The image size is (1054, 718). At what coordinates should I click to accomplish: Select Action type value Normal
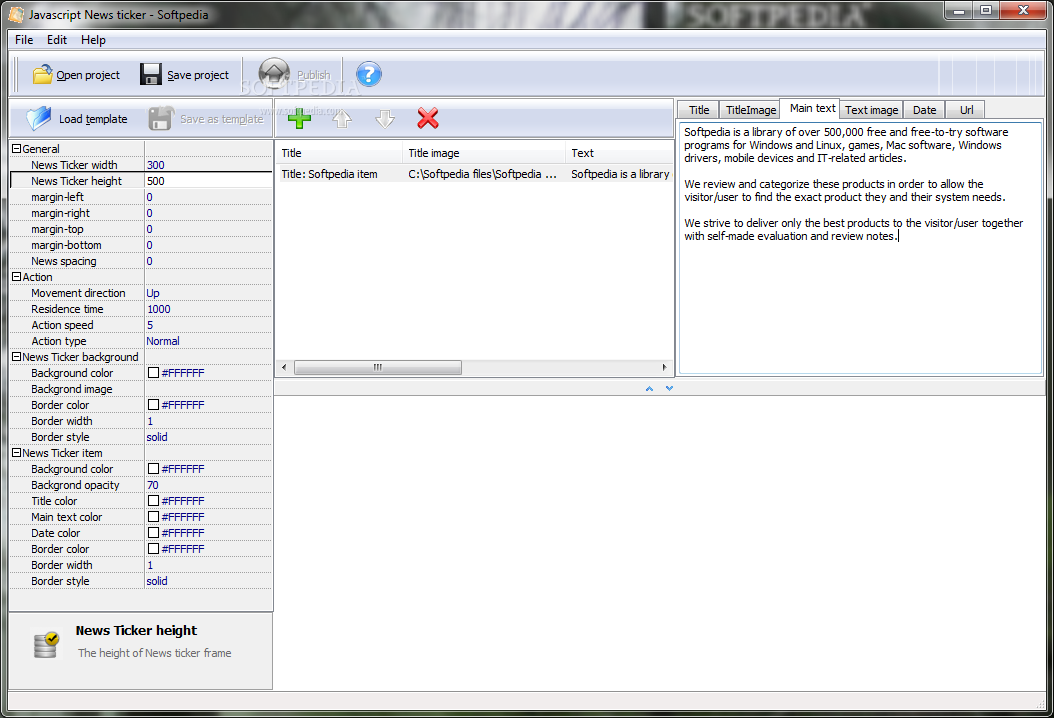pyautogui.click(x=208, y=341)
